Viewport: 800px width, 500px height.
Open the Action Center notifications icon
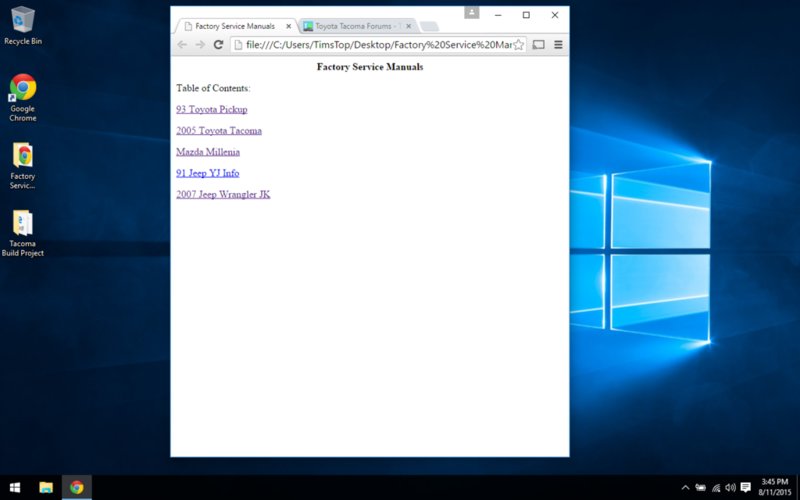coord(745,488)
